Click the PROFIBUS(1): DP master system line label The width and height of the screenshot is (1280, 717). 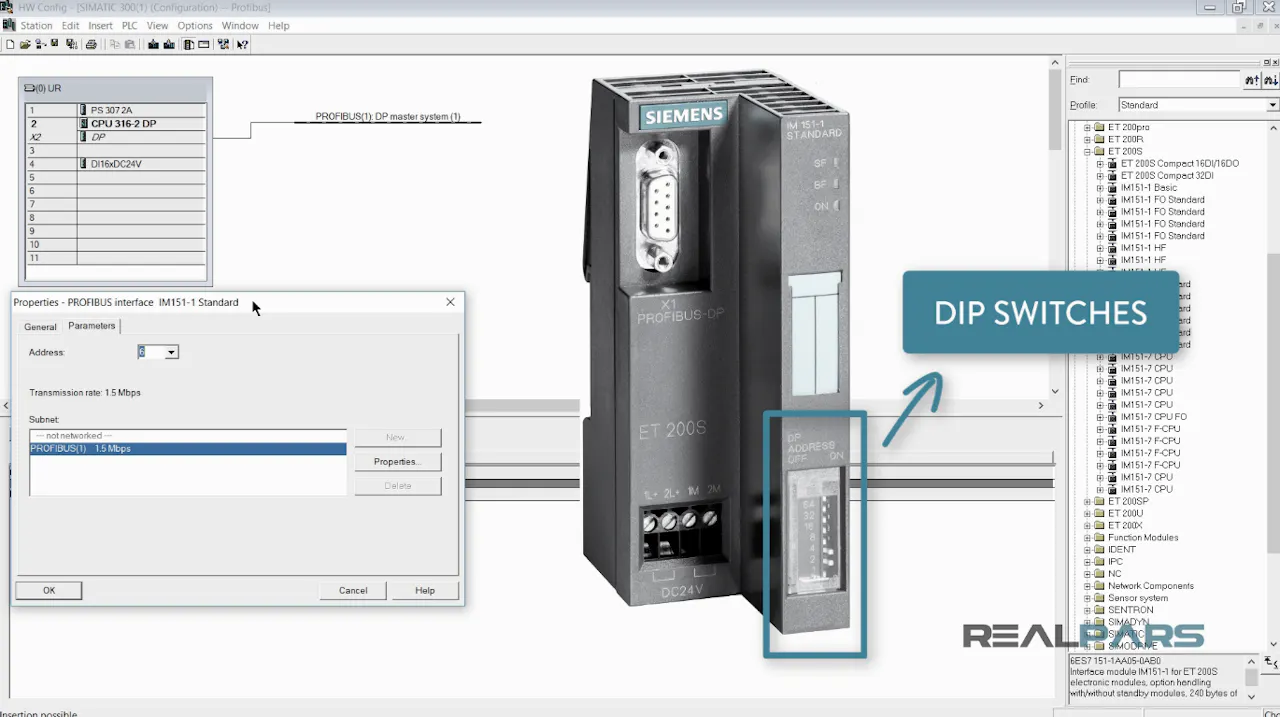[x=388, y=117]
